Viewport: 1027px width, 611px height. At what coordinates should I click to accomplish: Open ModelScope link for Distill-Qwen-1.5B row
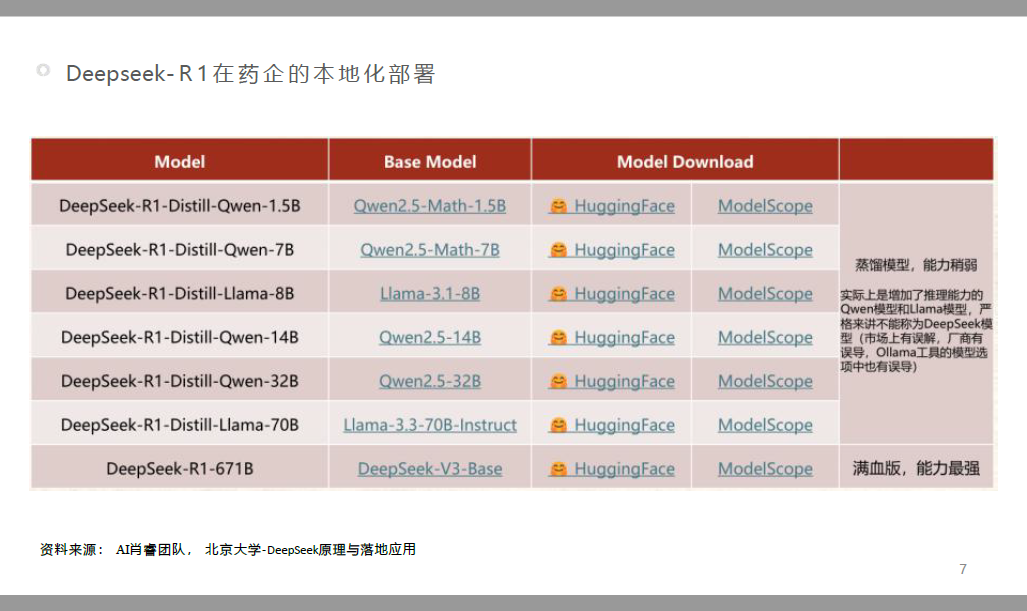[765, 206]
